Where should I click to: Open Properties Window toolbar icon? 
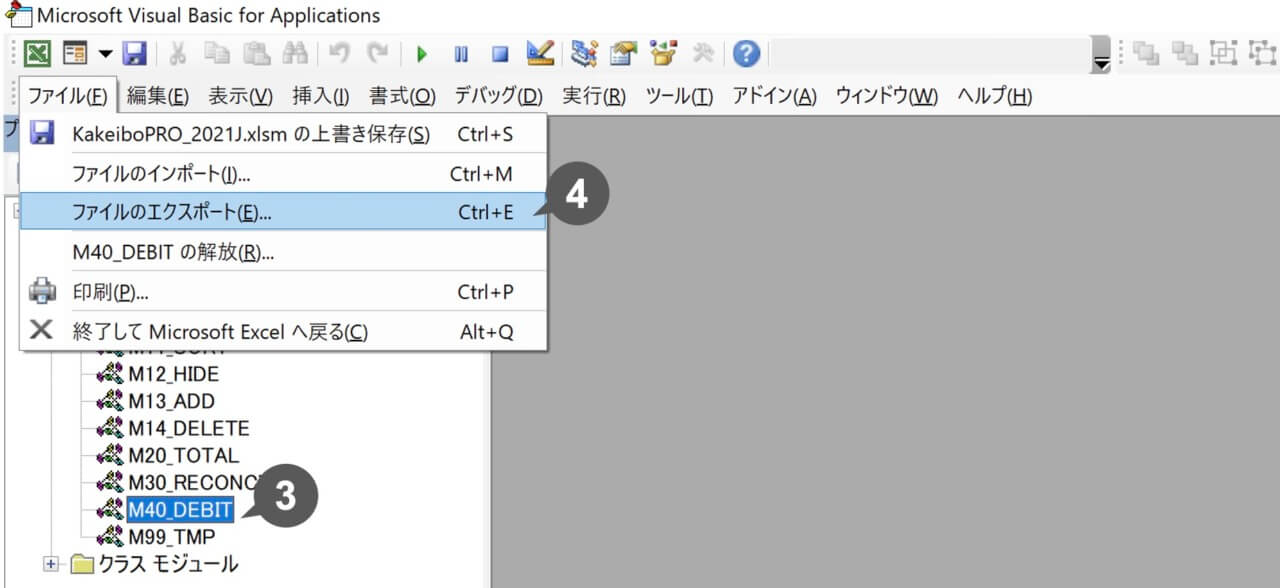click(624, 53)
